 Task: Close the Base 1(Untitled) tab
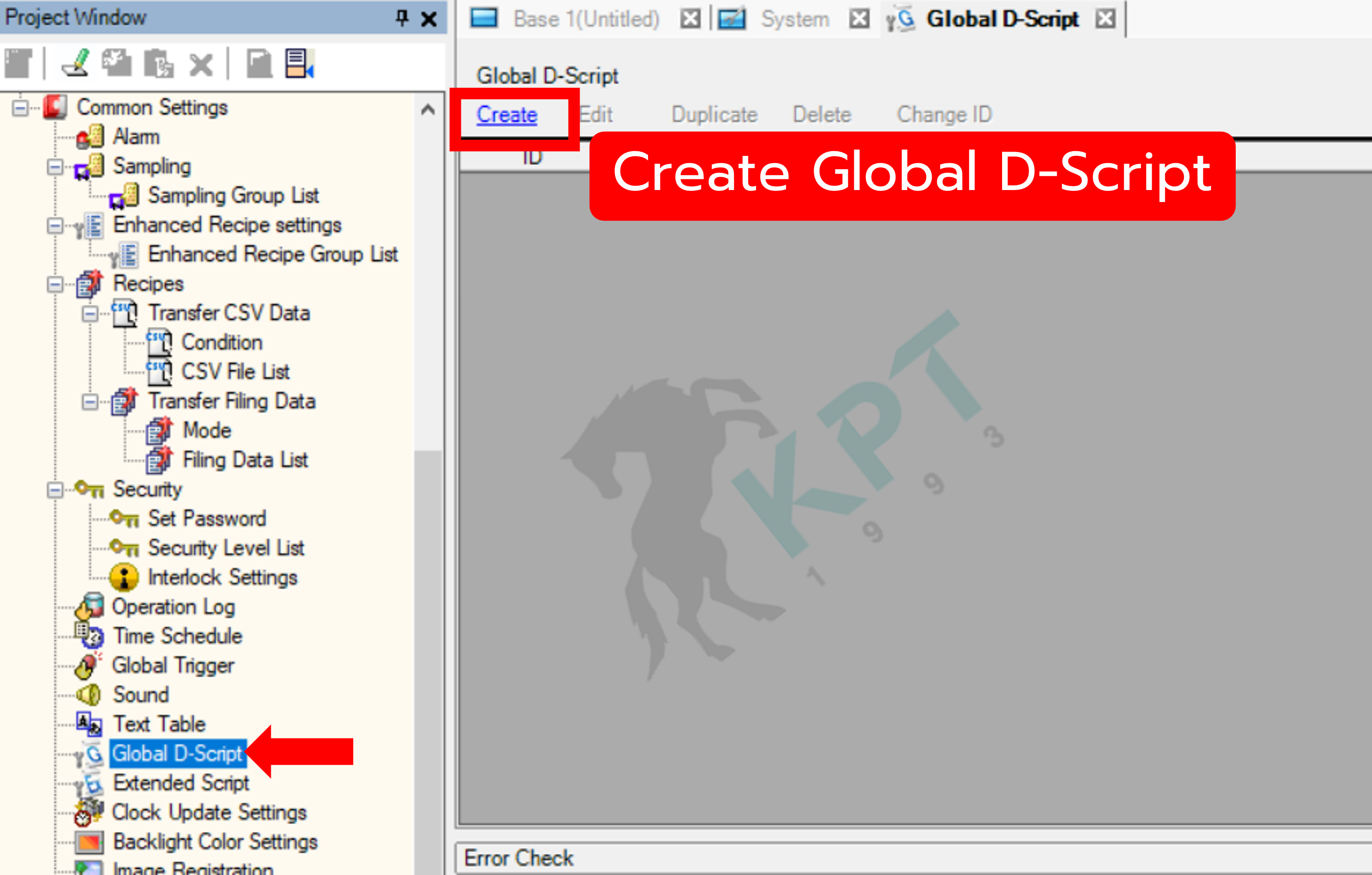690,19
